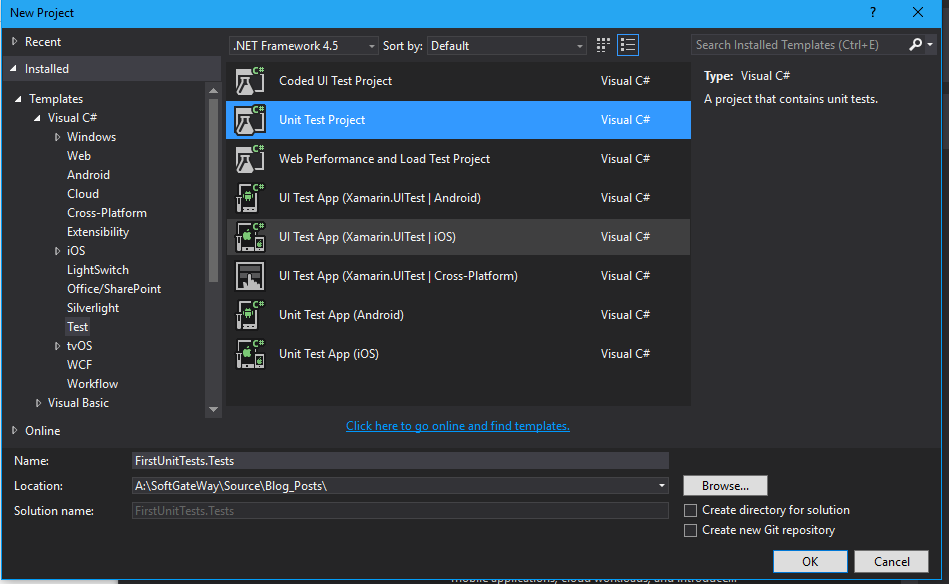Select the Silverlight category in the tree
Screen dimensions: 949x584
pyautogui.click(x=93, y=308)
